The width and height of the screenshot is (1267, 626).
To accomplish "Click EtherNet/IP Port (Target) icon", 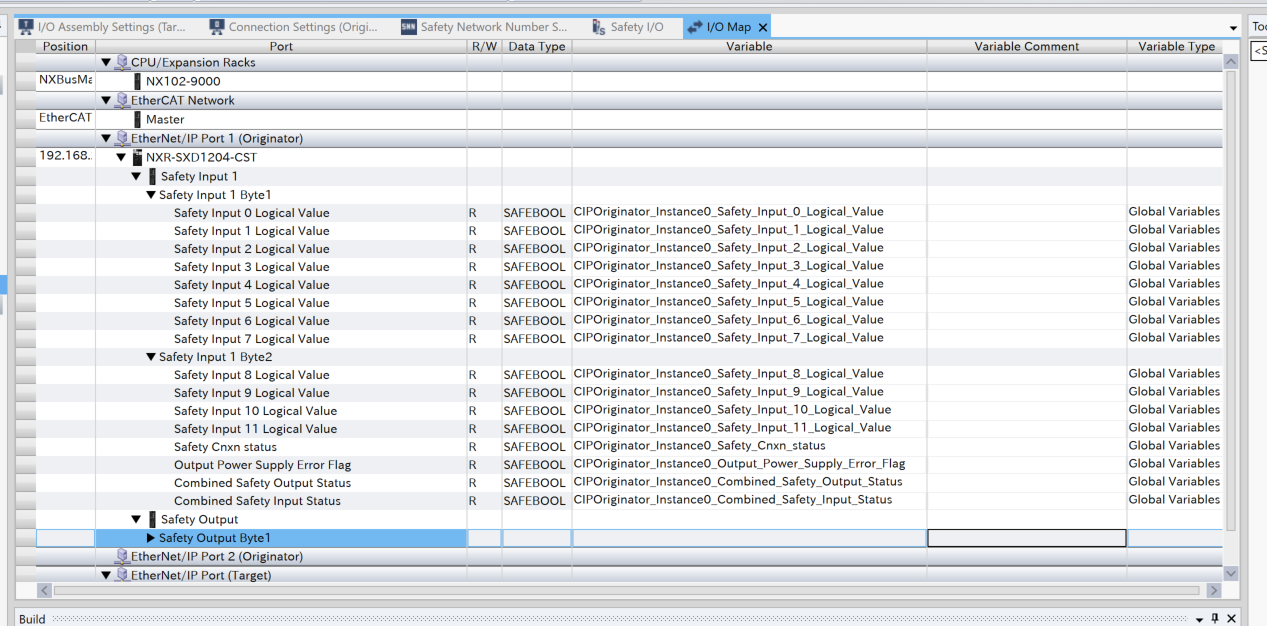I will (122, 576).
